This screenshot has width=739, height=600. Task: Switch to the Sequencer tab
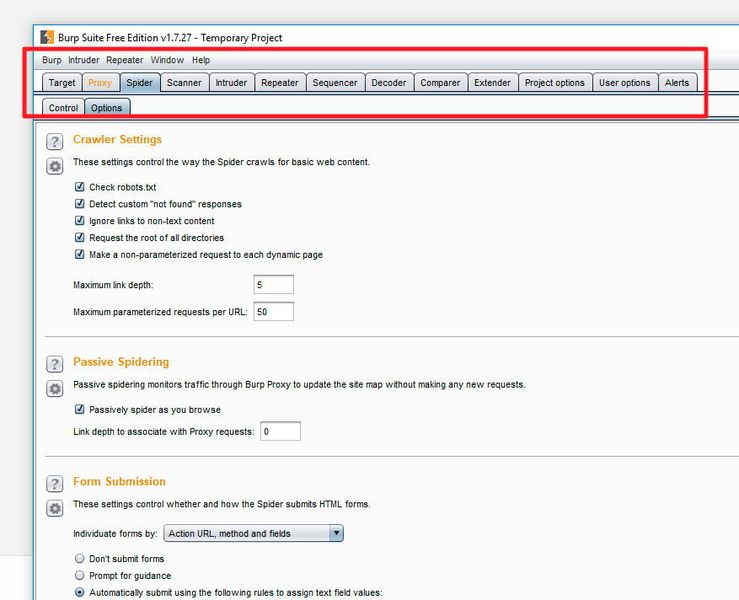tap(335, 82)
